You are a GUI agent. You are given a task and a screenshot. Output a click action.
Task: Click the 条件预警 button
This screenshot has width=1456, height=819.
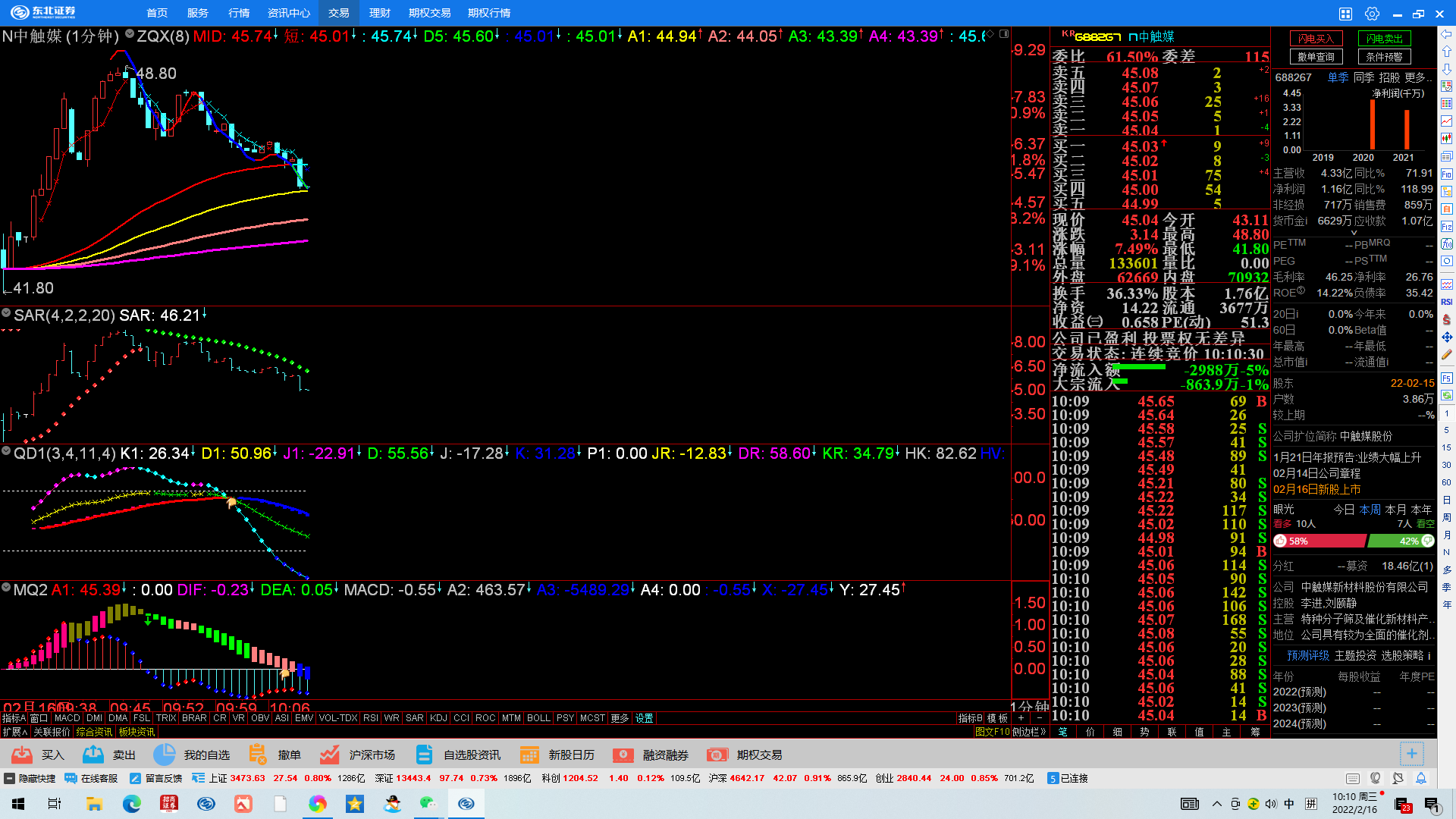point(1384,57)
